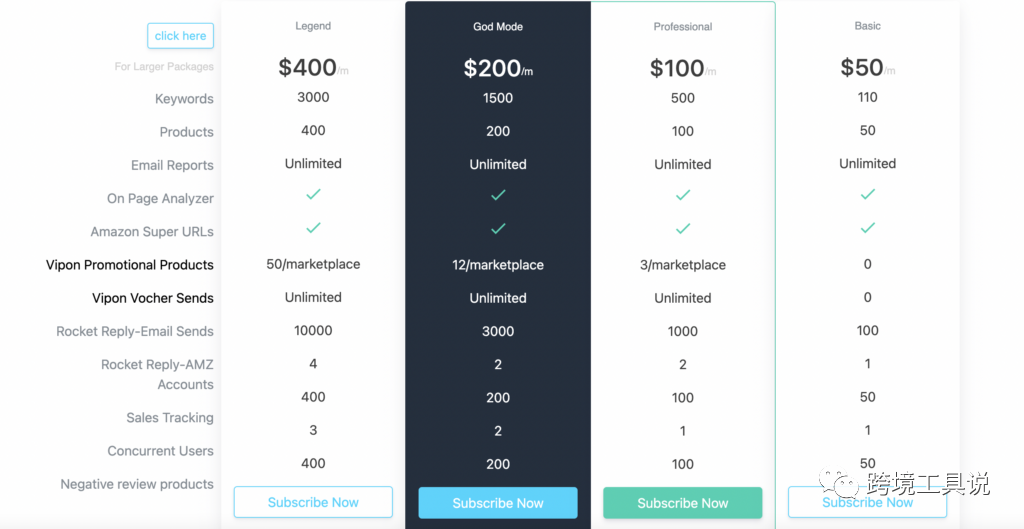1024x529 pixels.
Task: Click the Amazon Super URLs checkmark under Legend
Action: pyautogui.click(x=313, y=228)
